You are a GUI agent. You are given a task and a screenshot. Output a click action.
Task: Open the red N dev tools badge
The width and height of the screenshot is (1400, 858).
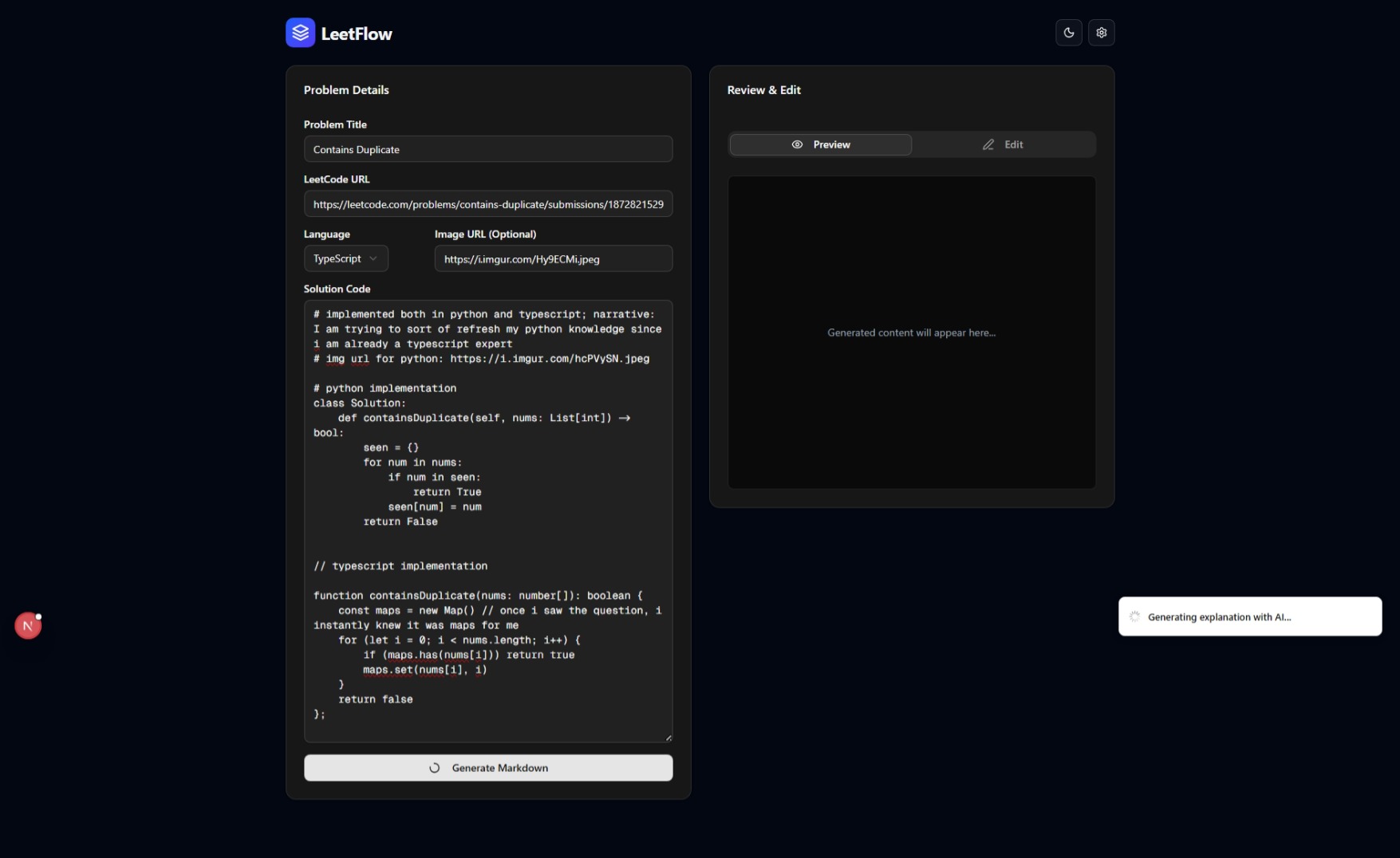(x=28, y=626)
